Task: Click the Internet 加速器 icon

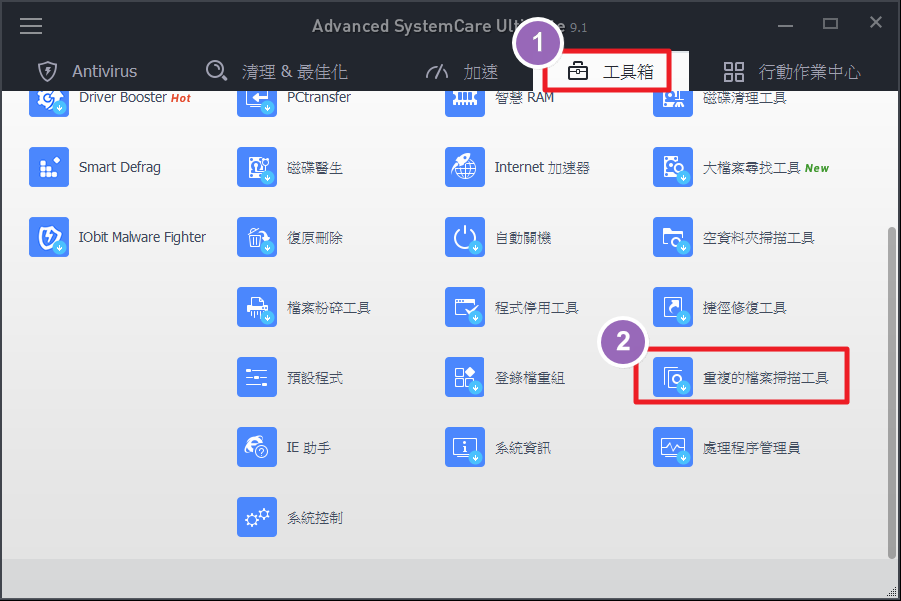Action: coord(465,167)
